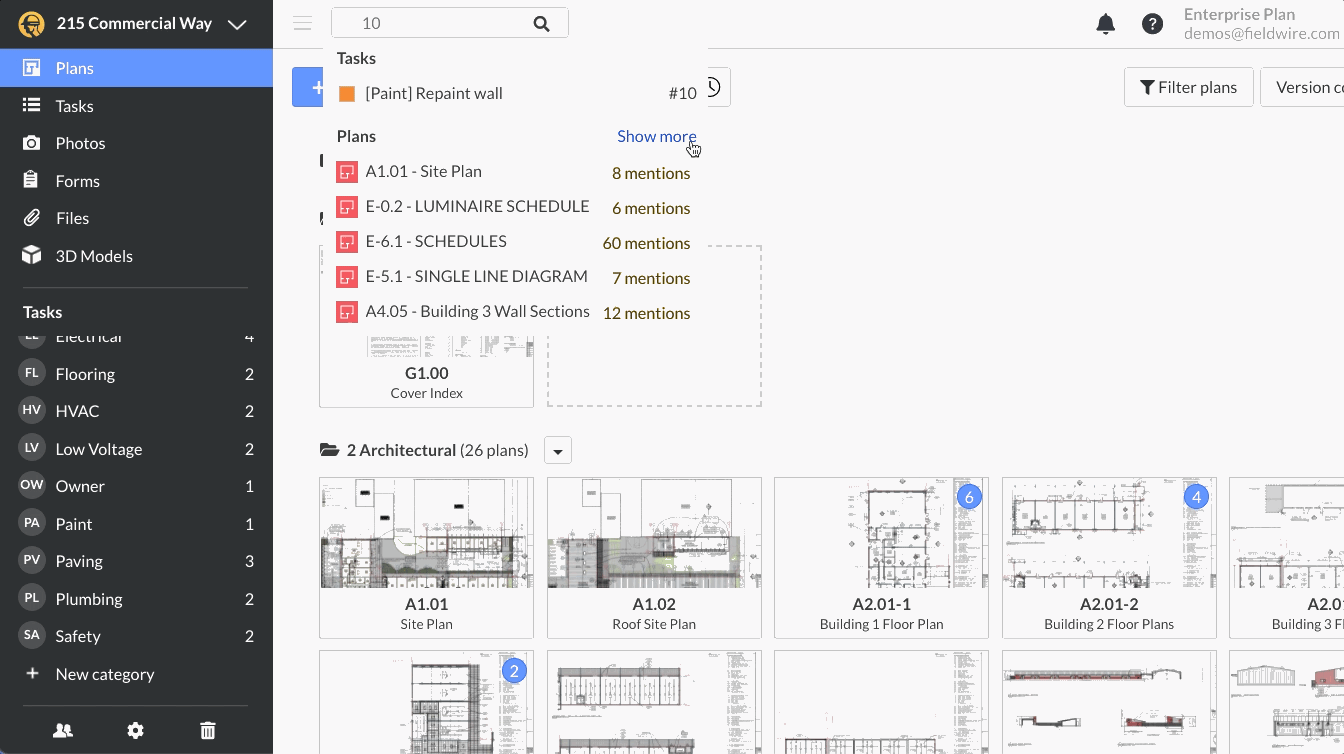Click the plan icon beside E-6.1 - SCHEDULES
1344x754 pixels.
tap(347, 242)
